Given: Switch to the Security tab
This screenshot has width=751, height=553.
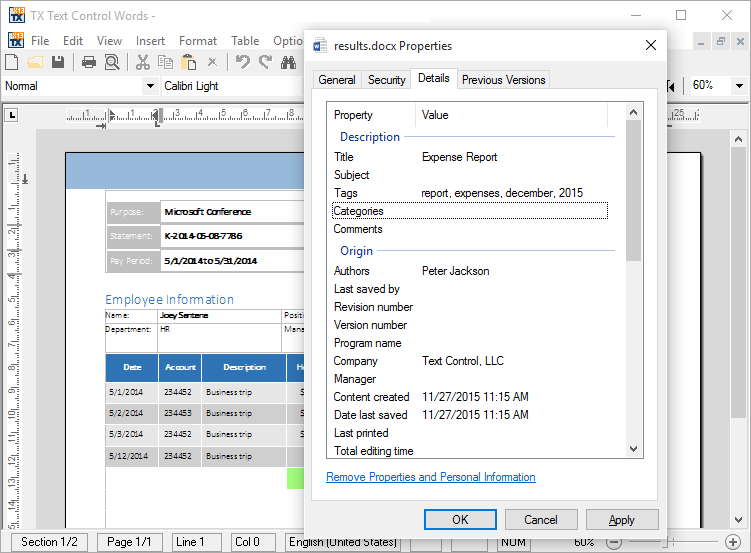Looking at the screenshot, I should 386,80.
